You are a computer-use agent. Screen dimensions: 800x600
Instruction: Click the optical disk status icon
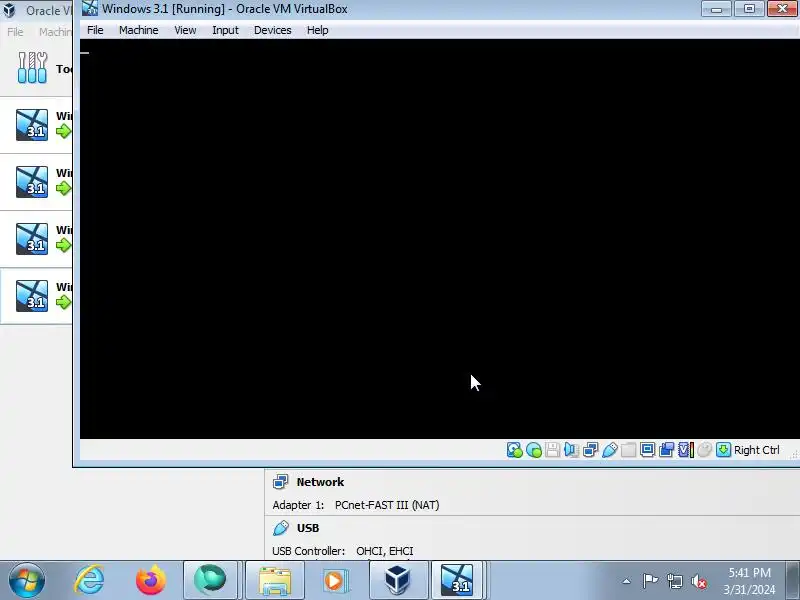[x=534, y=450]
